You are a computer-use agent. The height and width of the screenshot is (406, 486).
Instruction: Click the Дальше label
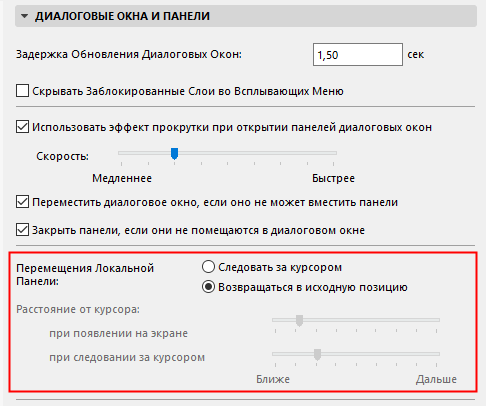pyautogui.click(x=436, y=379)
